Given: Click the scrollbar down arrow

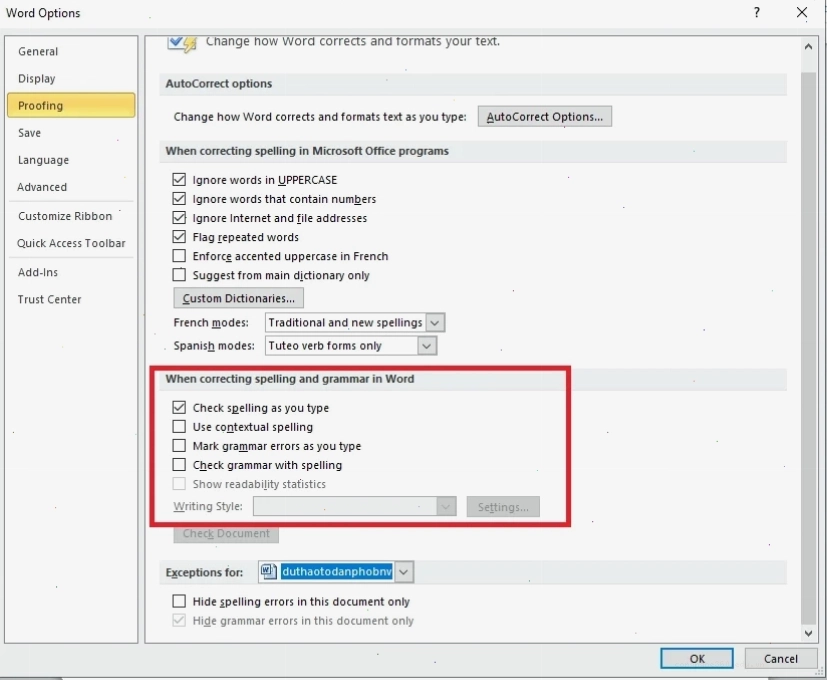Looking at the screenshot, I should click(x=808, y=633).
